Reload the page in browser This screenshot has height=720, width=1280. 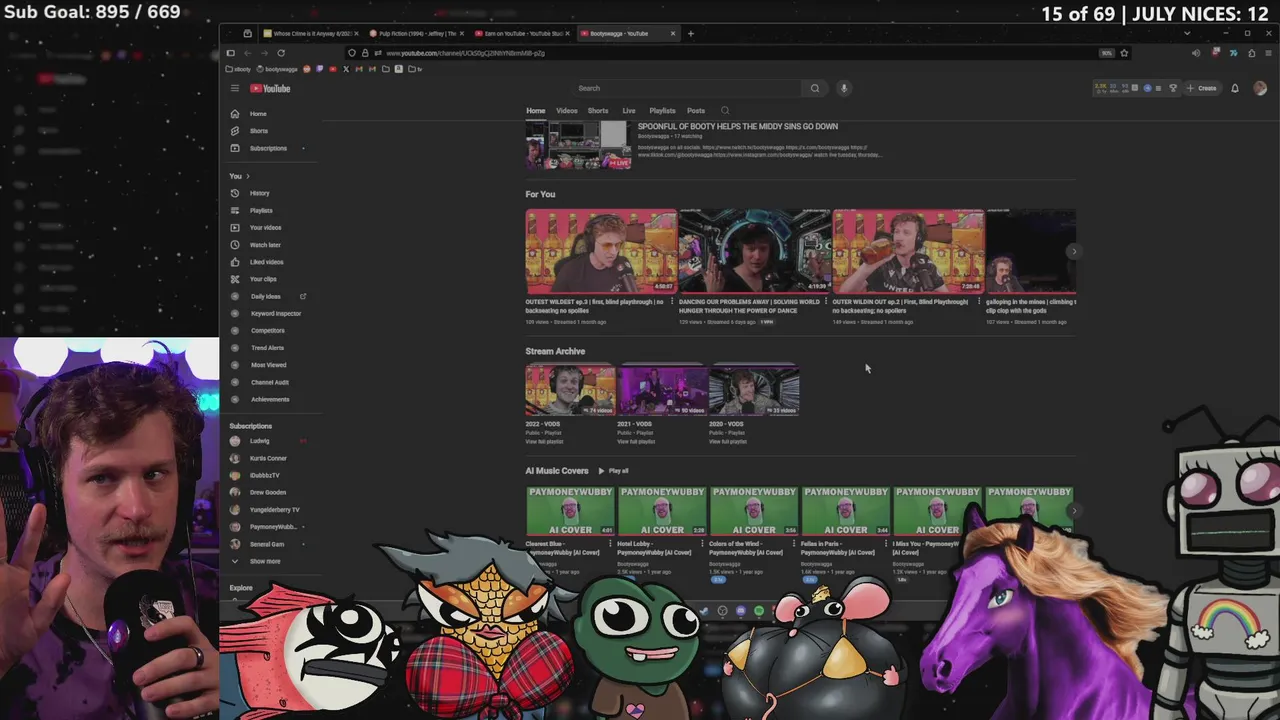point(281,53)
